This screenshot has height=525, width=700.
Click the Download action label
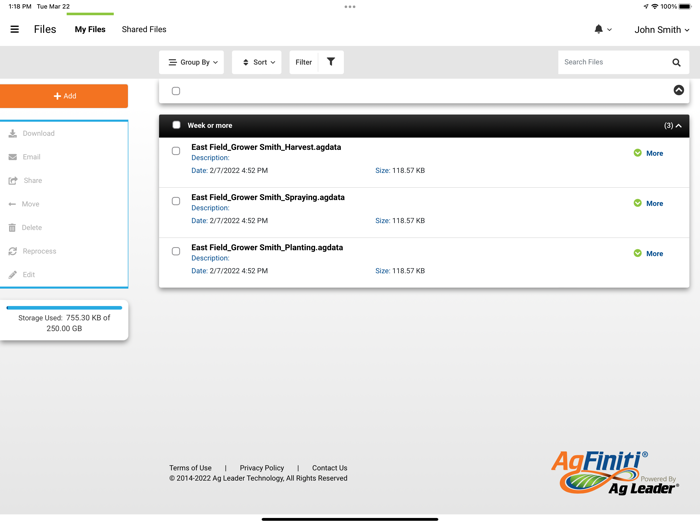click(38, 133)
